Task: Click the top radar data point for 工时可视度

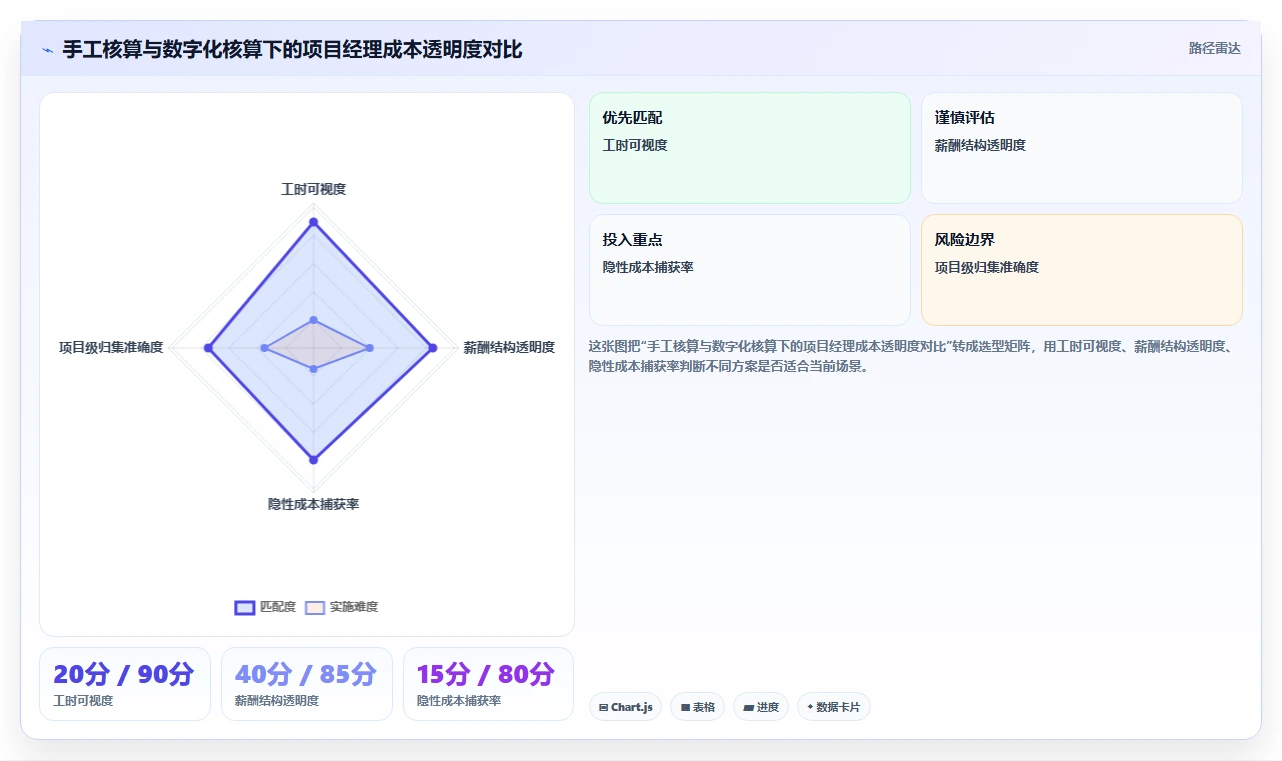Action: click(x=313, y=221)
